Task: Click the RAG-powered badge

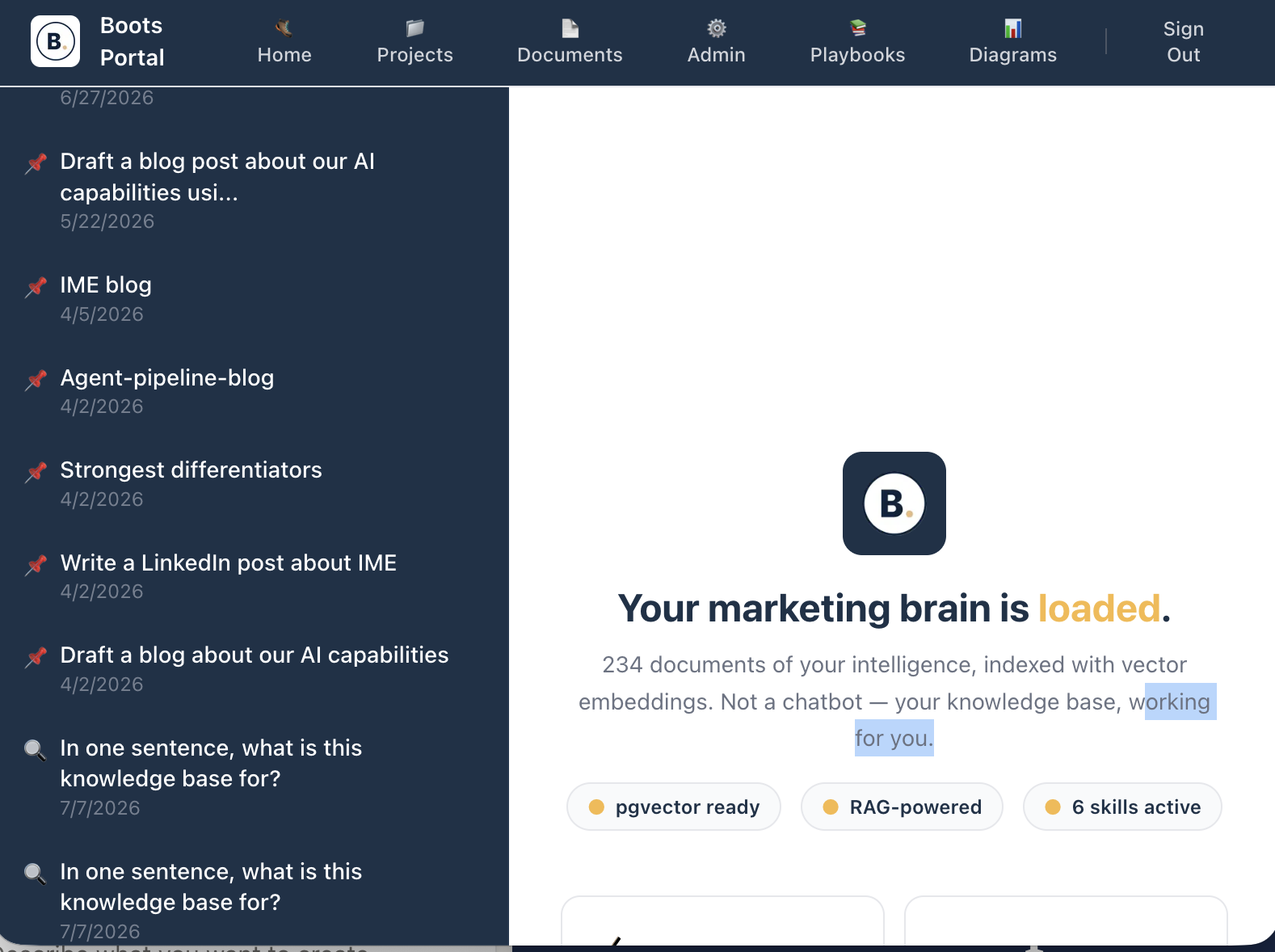Action: pyautogui.click(x=902, y=807)
